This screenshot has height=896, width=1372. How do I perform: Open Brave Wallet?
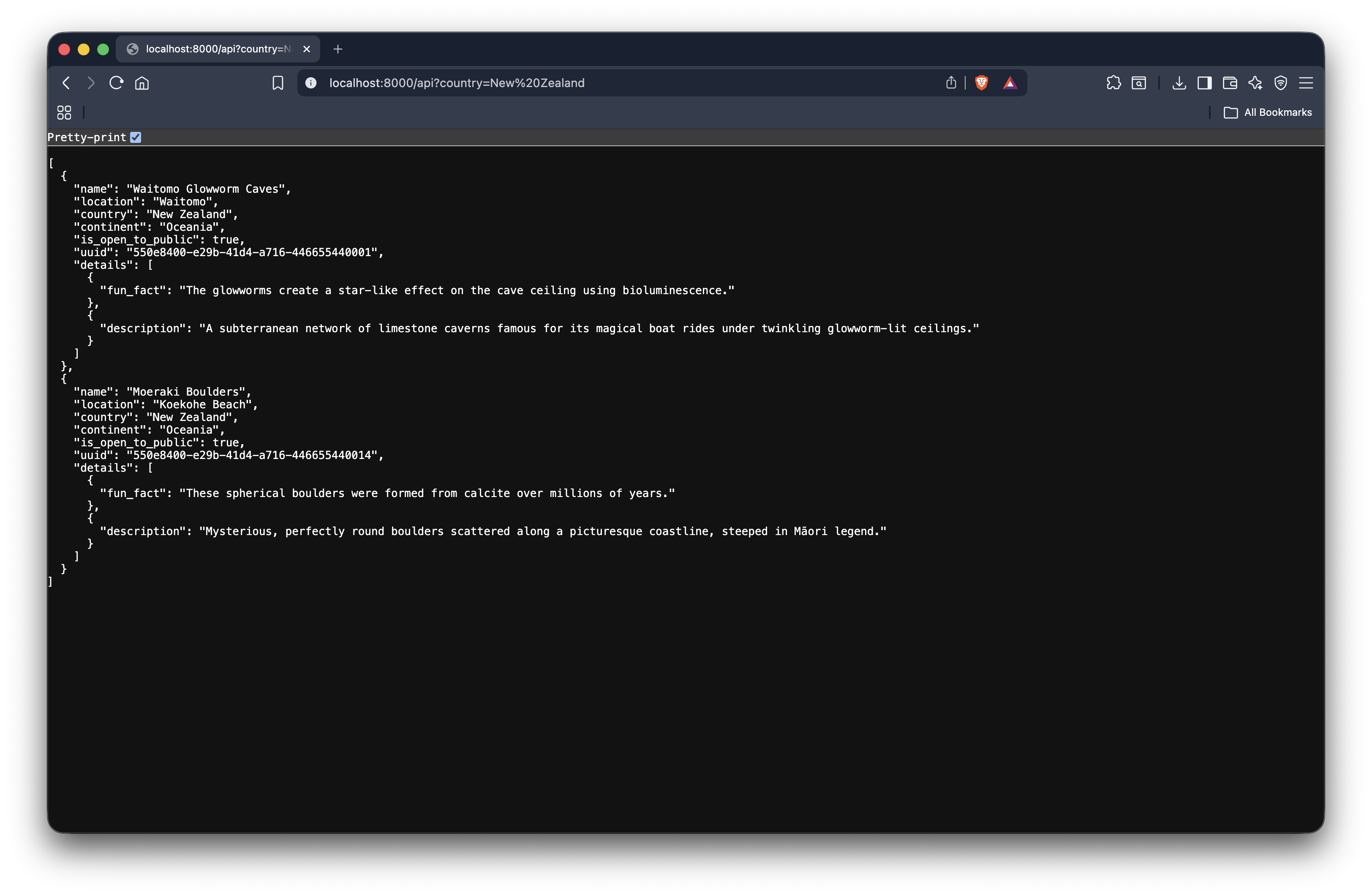[x=1230, y=83]
